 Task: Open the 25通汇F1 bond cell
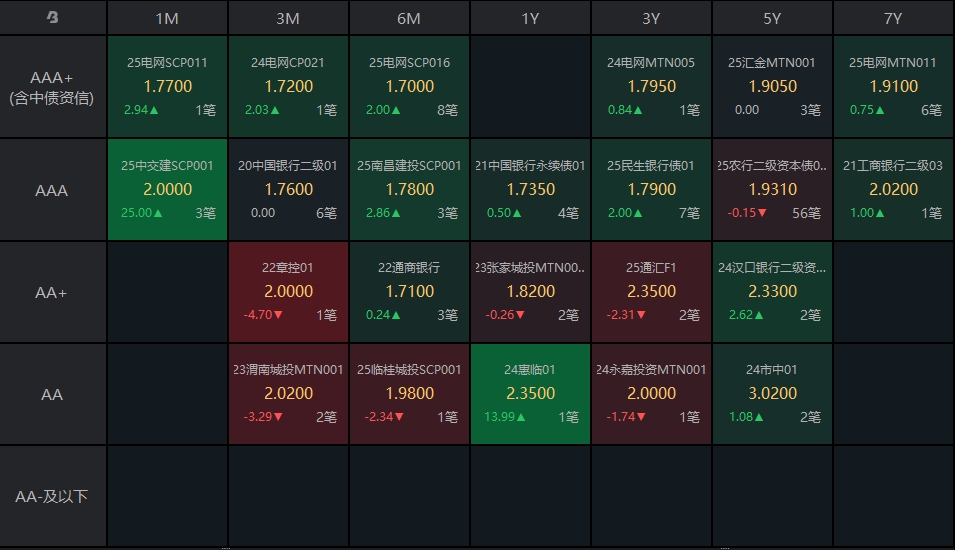click(x=651, y=292)
